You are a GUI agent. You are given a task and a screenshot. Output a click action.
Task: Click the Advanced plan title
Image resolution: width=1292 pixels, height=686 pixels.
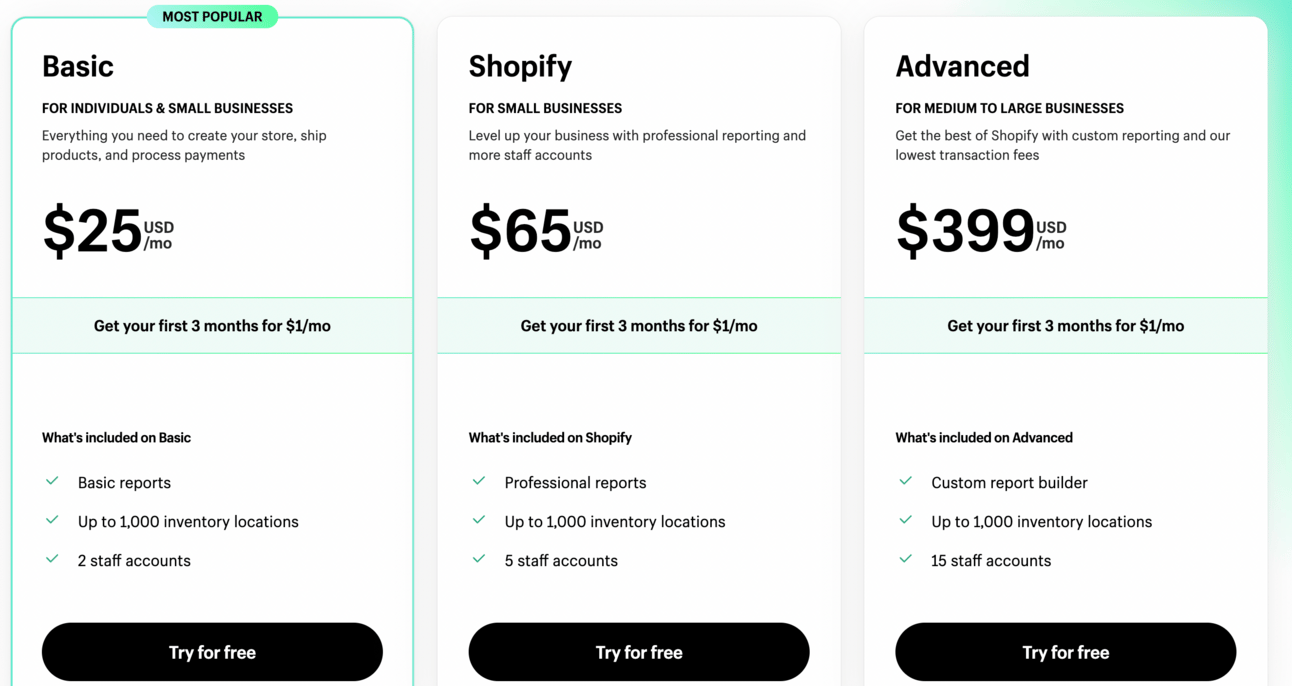pyautogui.click(x=962, y=66)
